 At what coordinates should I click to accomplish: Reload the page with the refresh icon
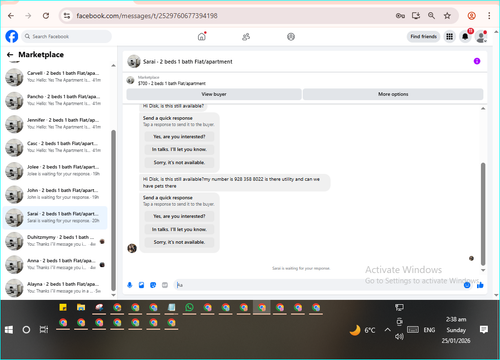point(46,16)
